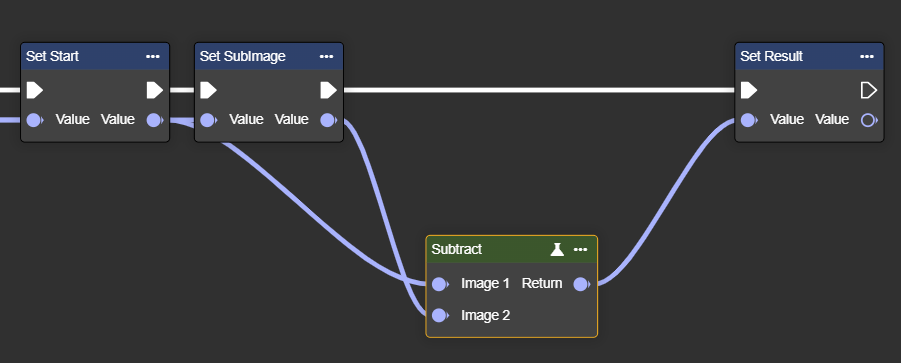Click the Image 2 label

point(485,315)
